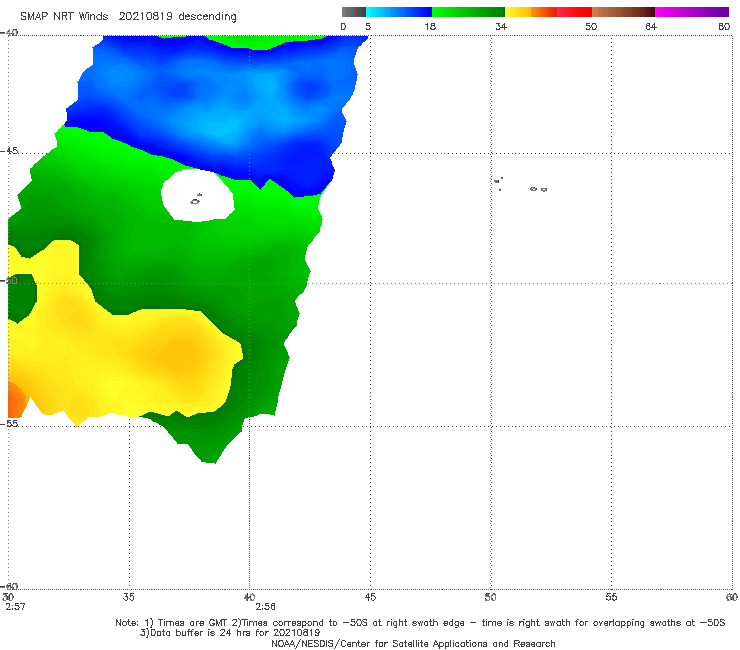Click the color bar label '18'
This screenshot has width=740, height=650.
pos(430,27)
